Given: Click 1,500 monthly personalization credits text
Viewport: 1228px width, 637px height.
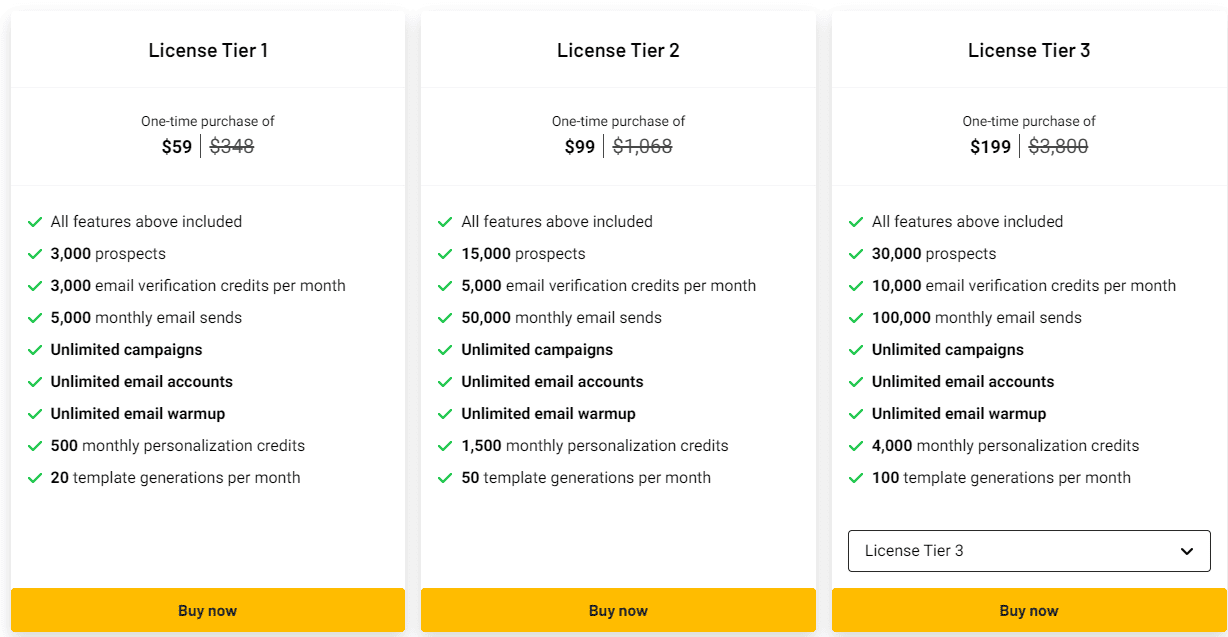Looking at the screenshot, I should point(595,446).
